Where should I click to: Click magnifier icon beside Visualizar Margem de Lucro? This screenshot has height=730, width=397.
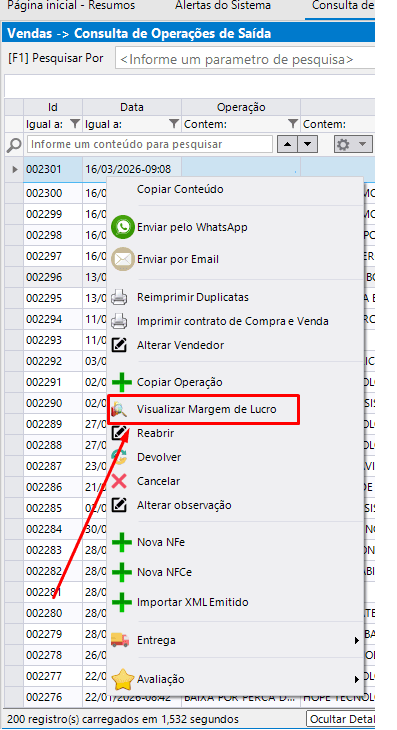[x=120, y=410]
